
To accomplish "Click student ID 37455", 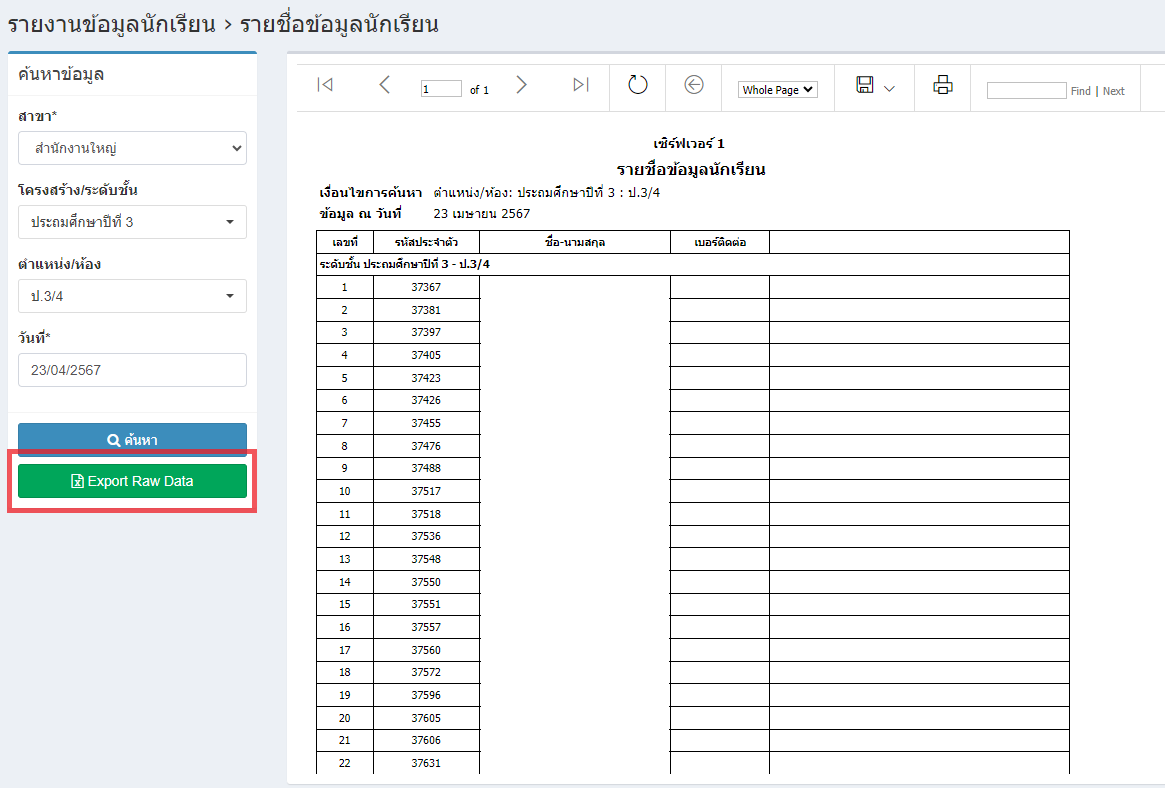I will pyautogui.click(x=426, y=423).
